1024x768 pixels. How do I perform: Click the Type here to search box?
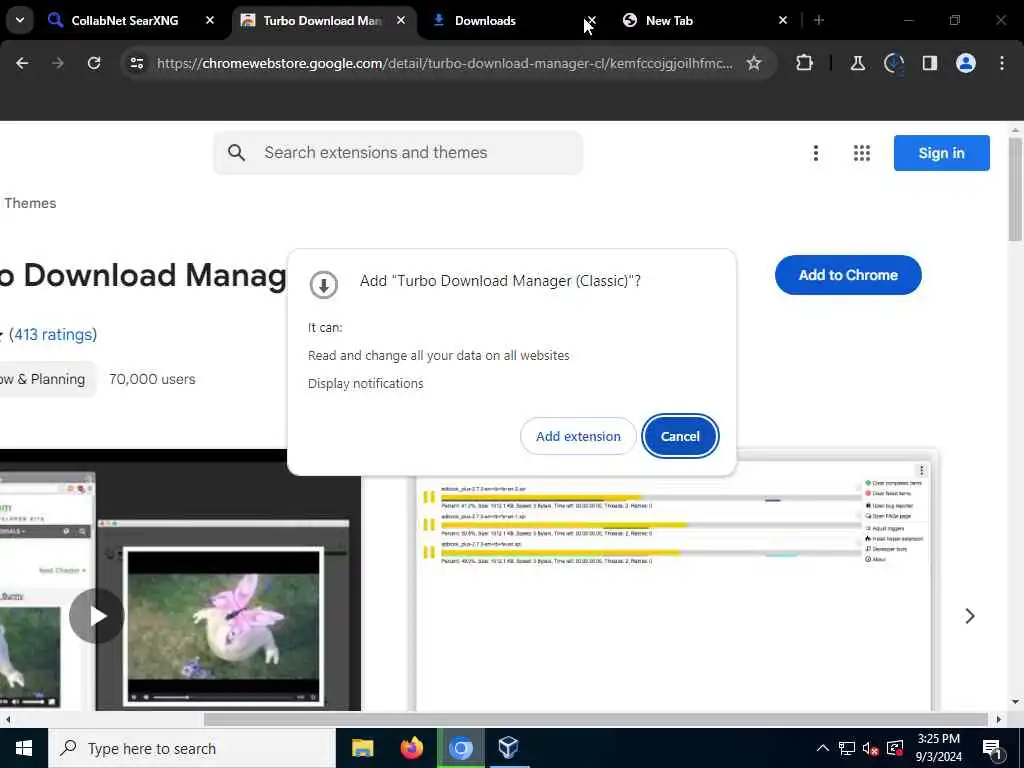(192, 748)
